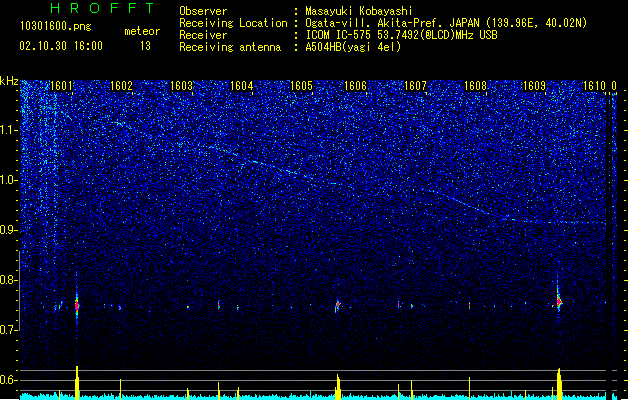Click the 1610 time marker
This screenshot has width=629, height=400.
click(594, 86)
